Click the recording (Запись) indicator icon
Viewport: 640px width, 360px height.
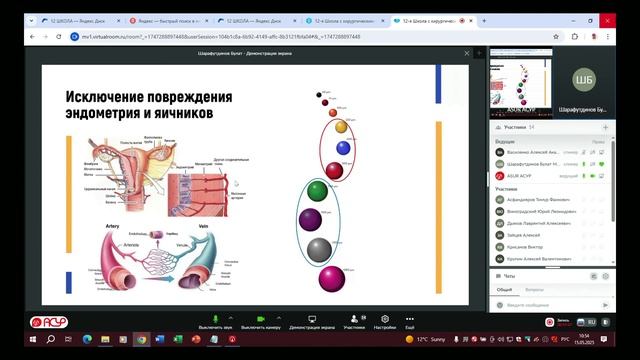[x=550, y=322]
